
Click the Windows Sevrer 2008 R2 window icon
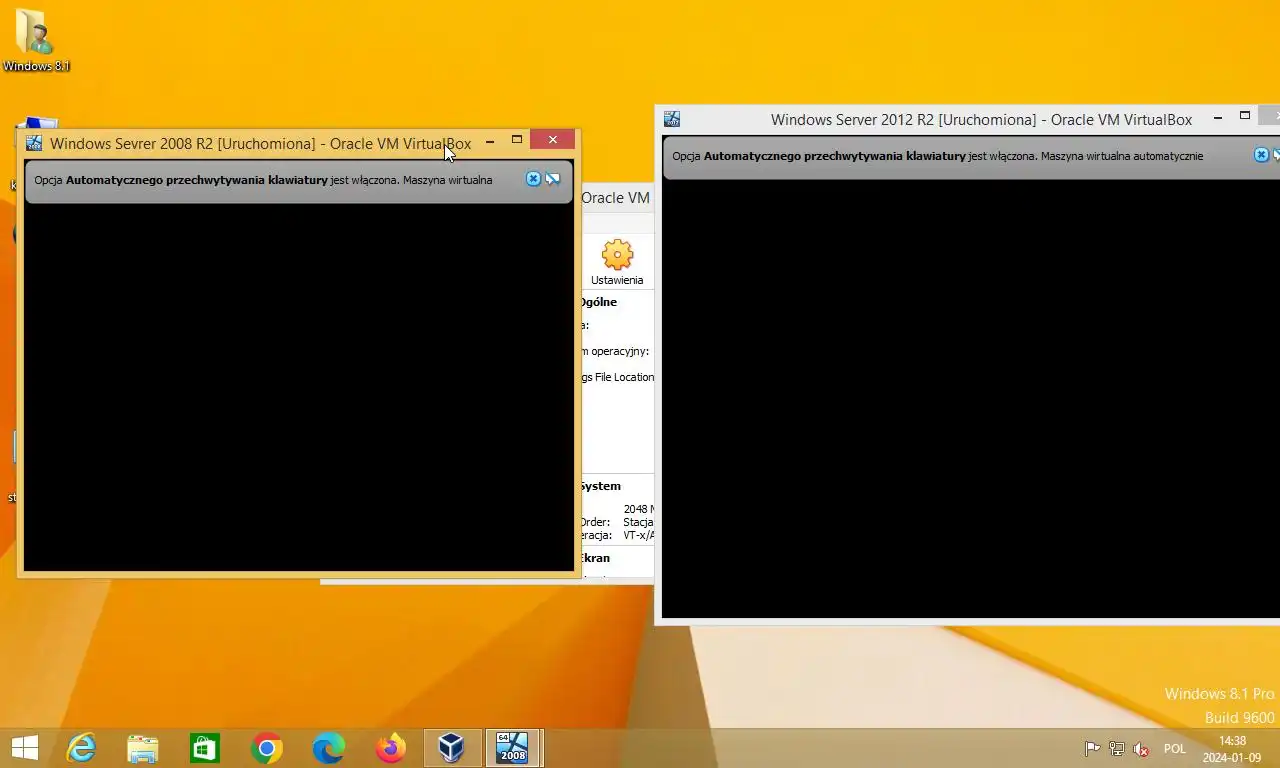tap(34, 143)
